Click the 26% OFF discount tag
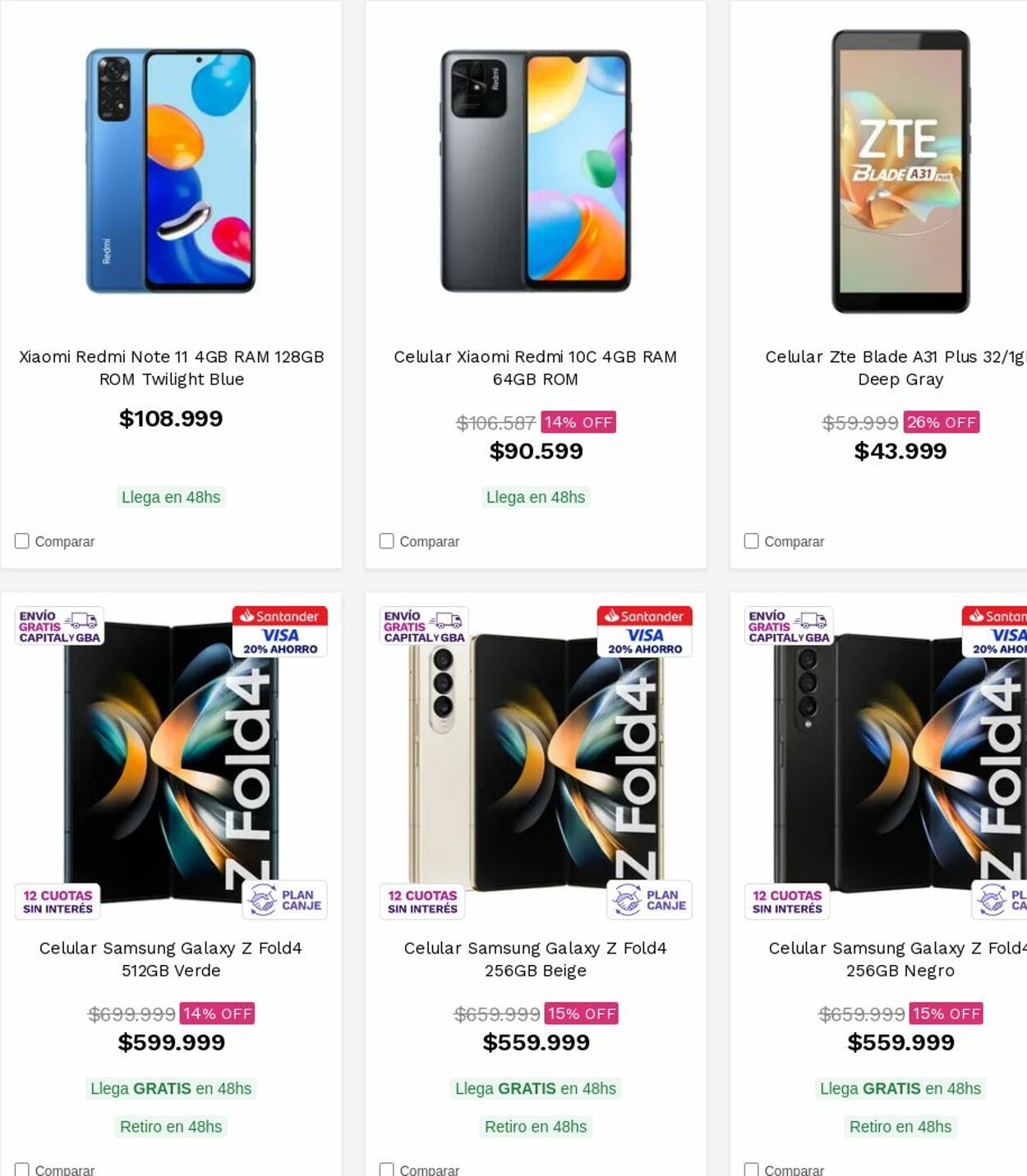Viewport: 1027px width, 1176px height. 942,422
